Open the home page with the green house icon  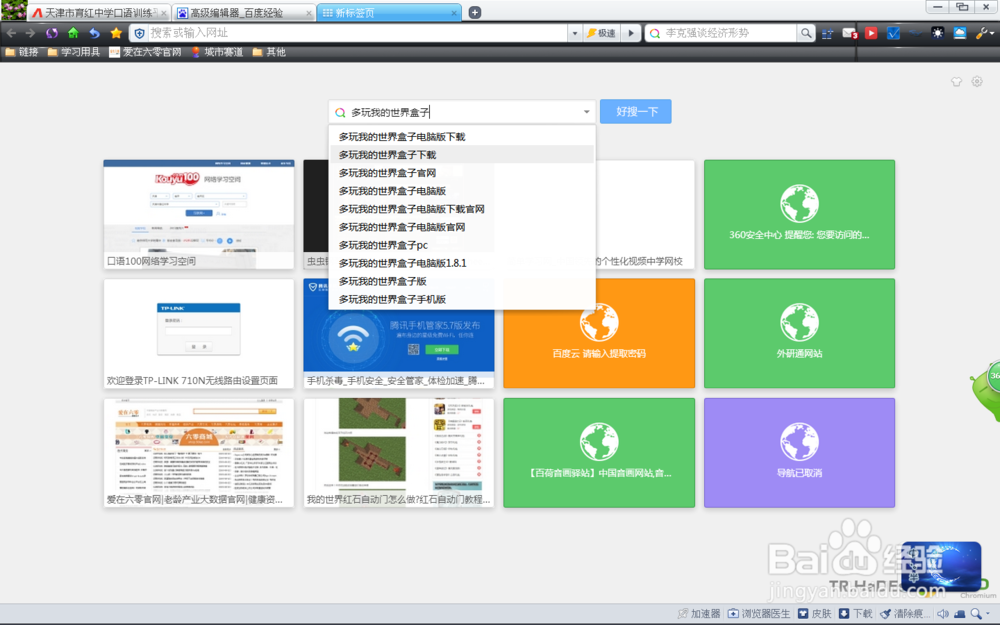pos(73,33)
